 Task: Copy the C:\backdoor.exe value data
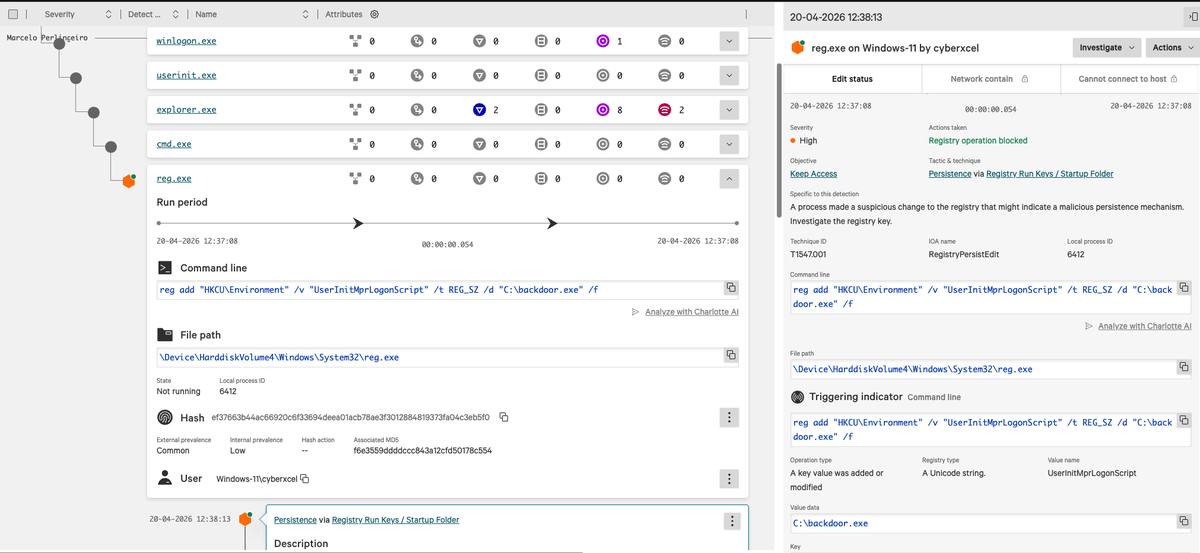(x=1184, y=522)
